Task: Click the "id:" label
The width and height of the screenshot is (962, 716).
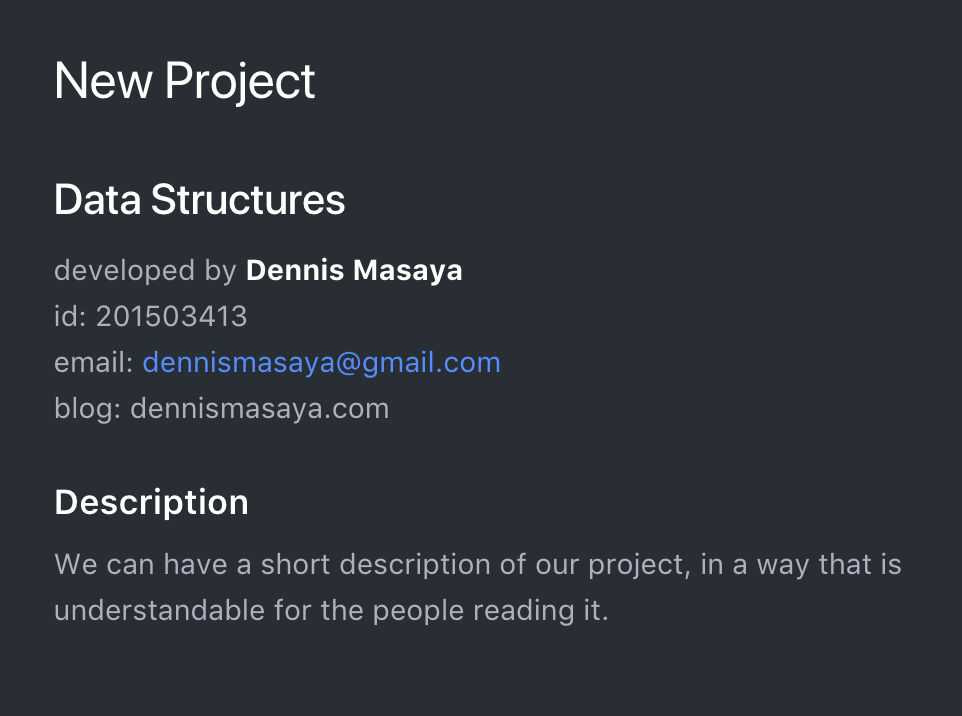Action: [70, 317]
